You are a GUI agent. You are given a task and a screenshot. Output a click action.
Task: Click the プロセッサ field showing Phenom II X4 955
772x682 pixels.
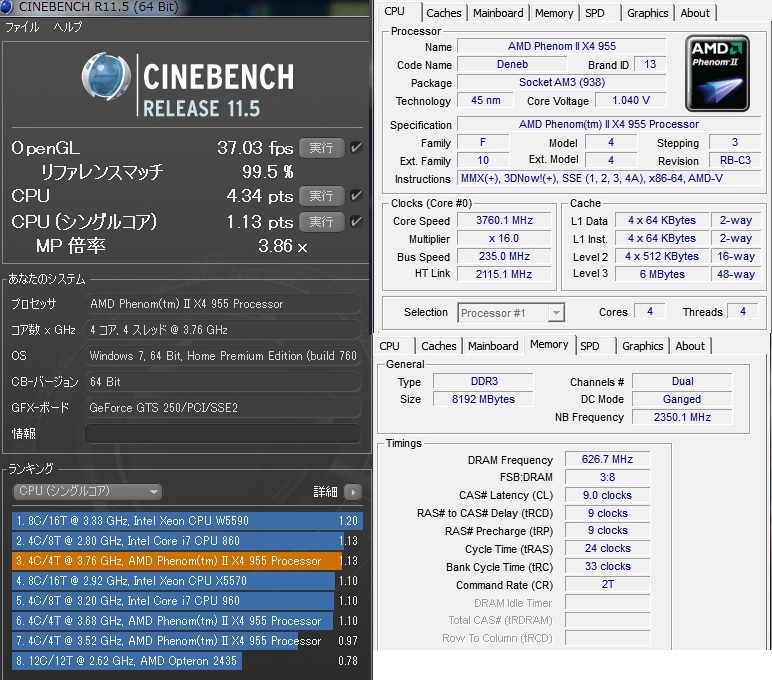(x=223, y=304)
